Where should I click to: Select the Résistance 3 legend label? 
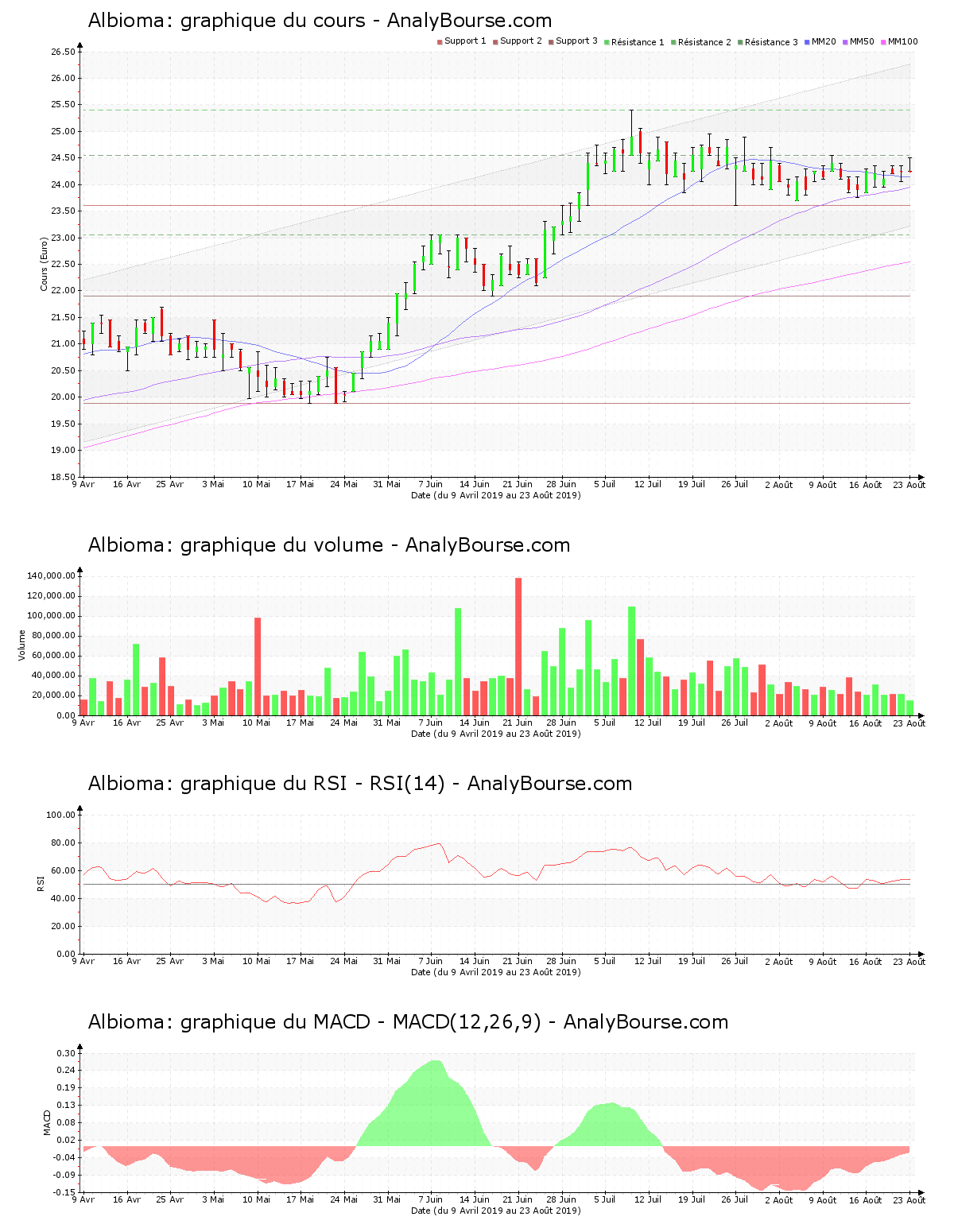pyautogui.click(x=771, y=42)
